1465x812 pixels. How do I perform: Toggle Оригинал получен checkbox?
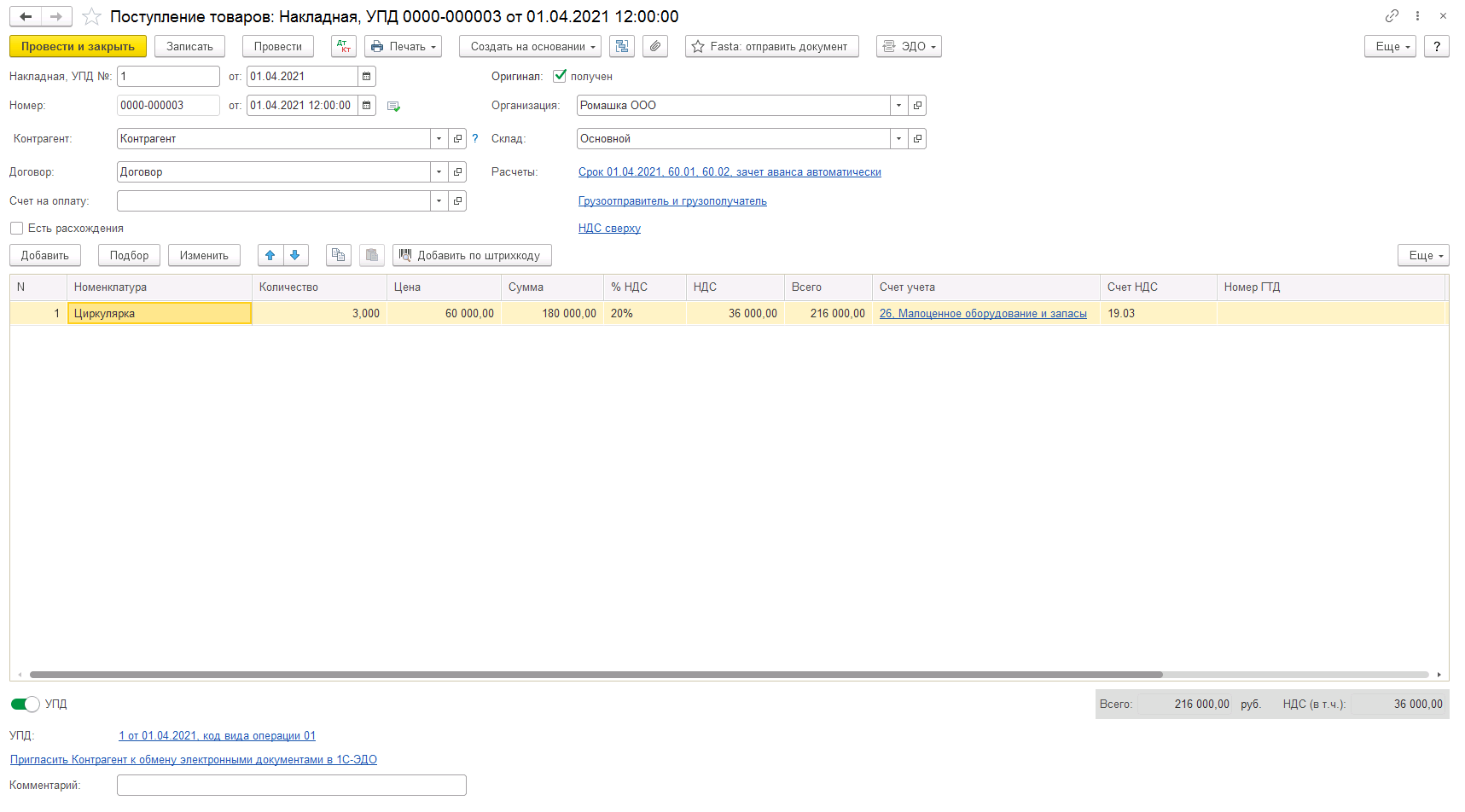coord(560,76)
